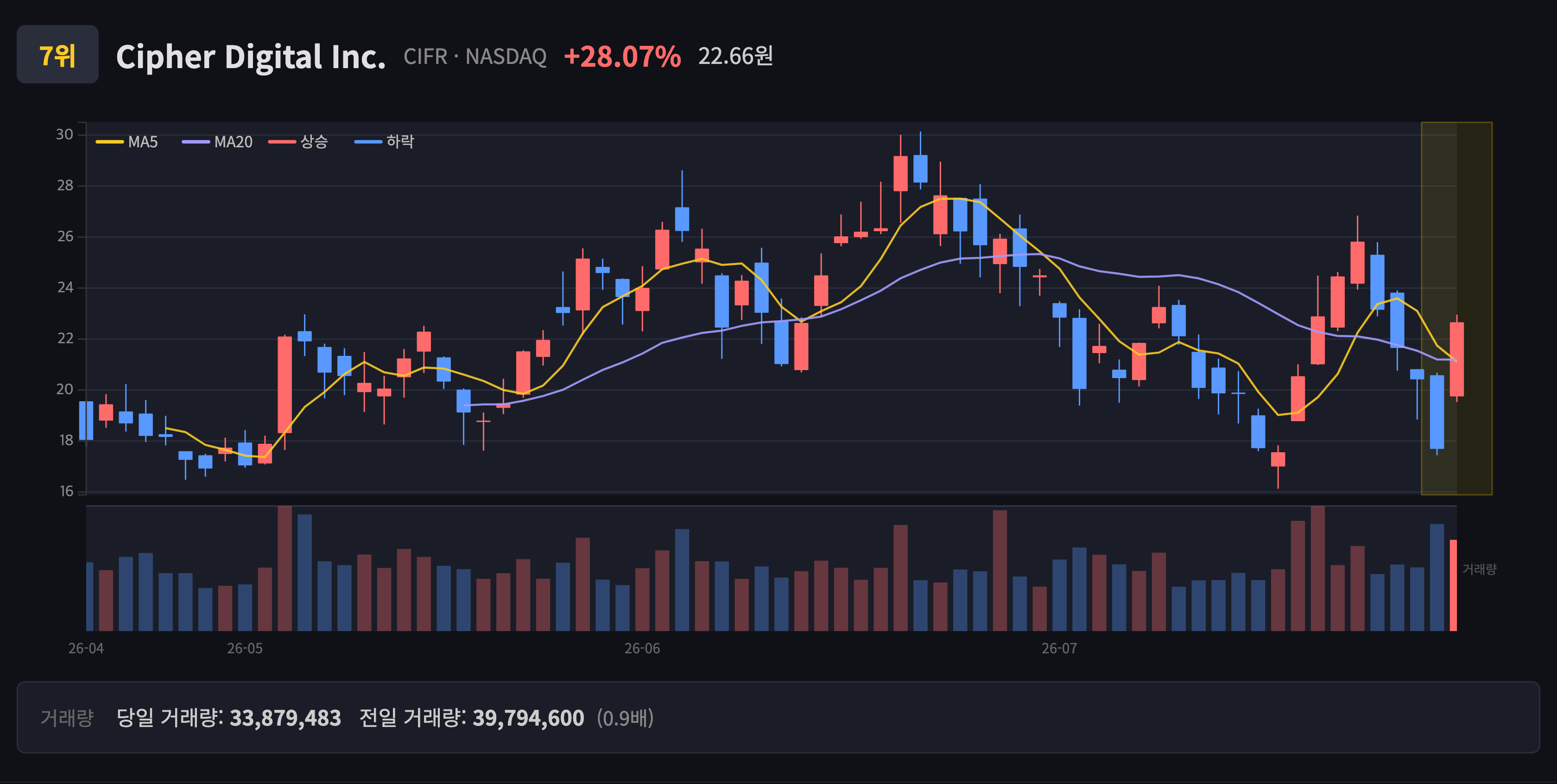The width and height of the screenshot is (1557, 784).
Task: Click the 거래량 label beside volume bars
Action: click(x=1479, y=569)
